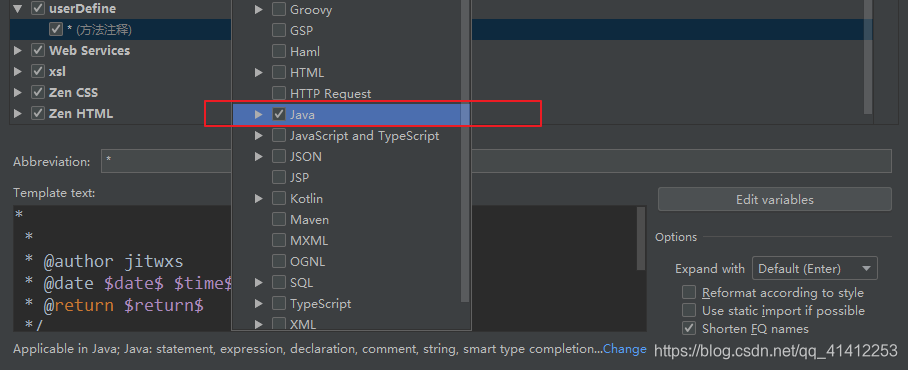This screenshot has height=370, width=908.
Task: Enable the HTTP Request context checkbox
Action: (279, 93)
